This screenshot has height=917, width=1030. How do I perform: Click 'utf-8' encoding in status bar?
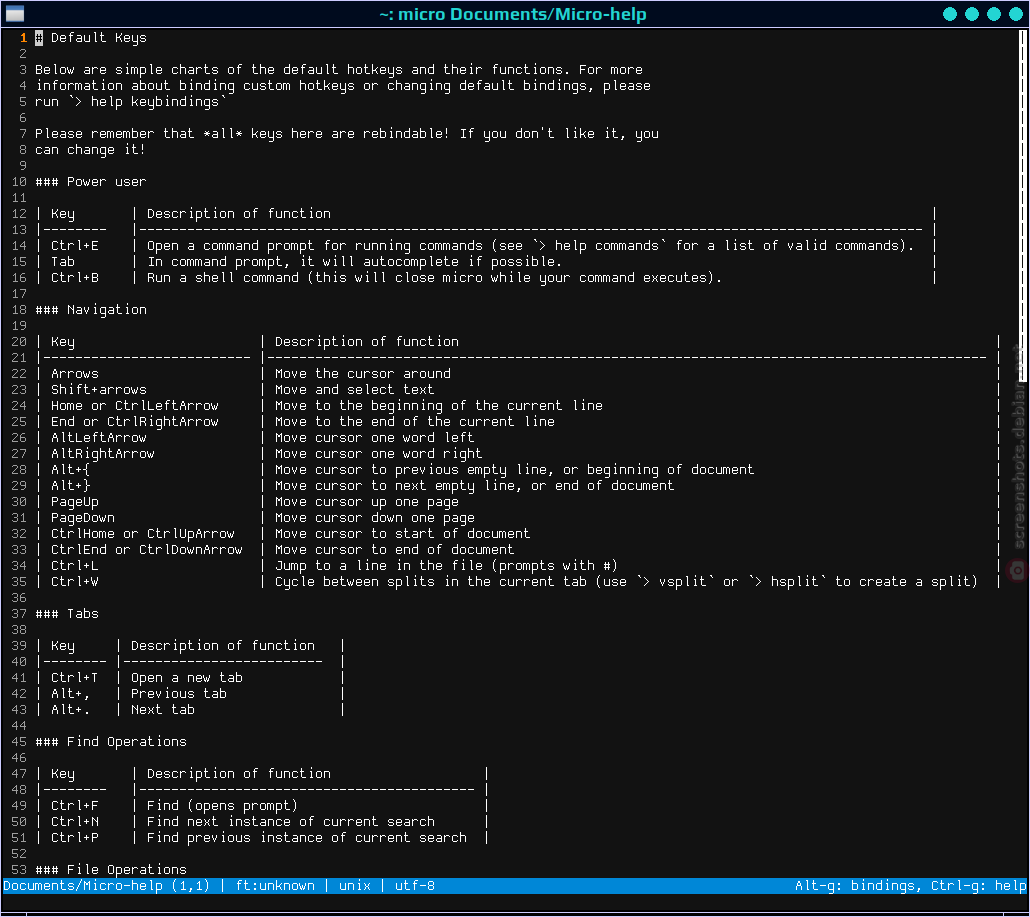point(414,885)
